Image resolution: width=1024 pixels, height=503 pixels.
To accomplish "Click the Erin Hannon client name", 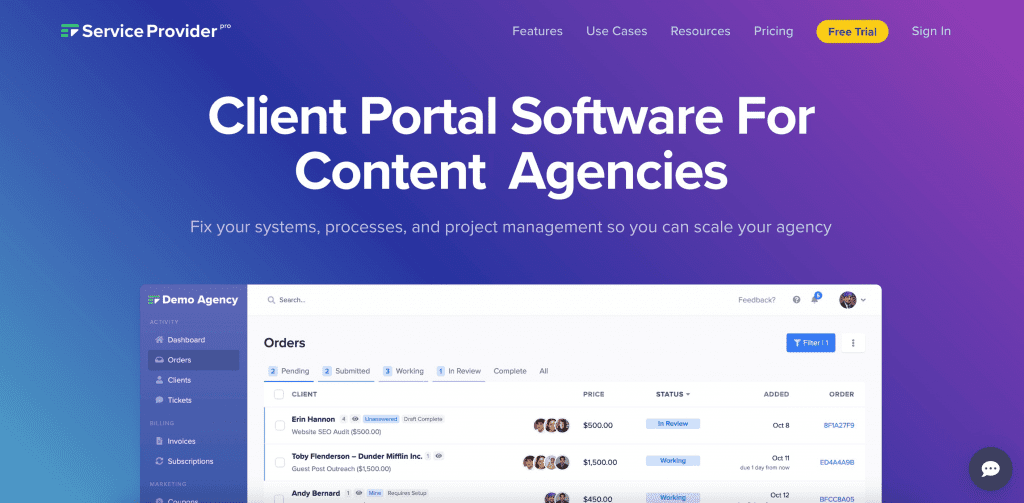I will click(x=313, y=419).
